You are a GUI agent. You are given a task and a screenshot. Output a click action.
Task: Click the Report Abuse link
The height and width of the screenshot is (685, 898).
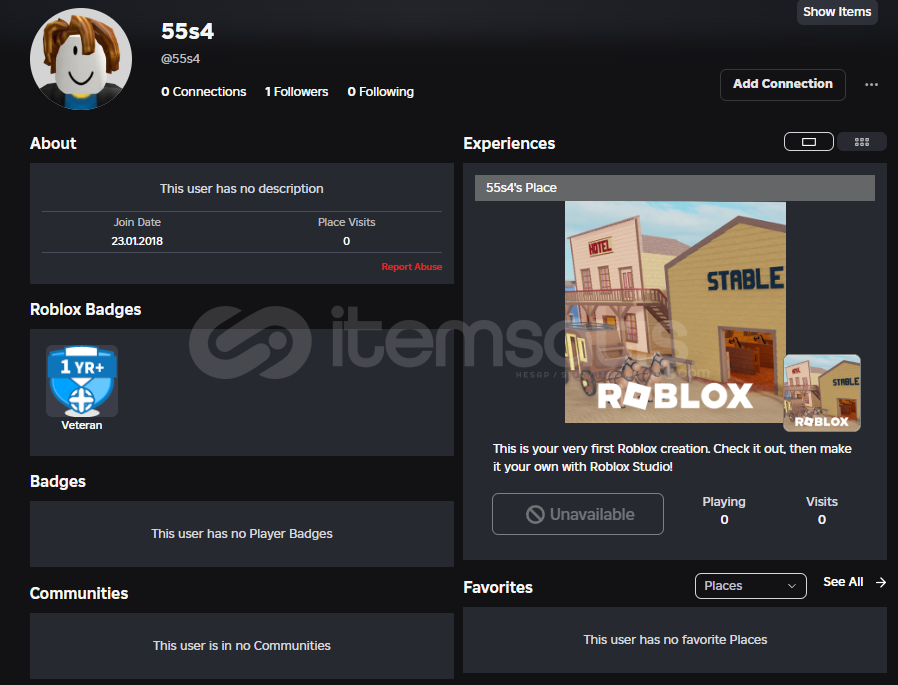tap(412, 267)
